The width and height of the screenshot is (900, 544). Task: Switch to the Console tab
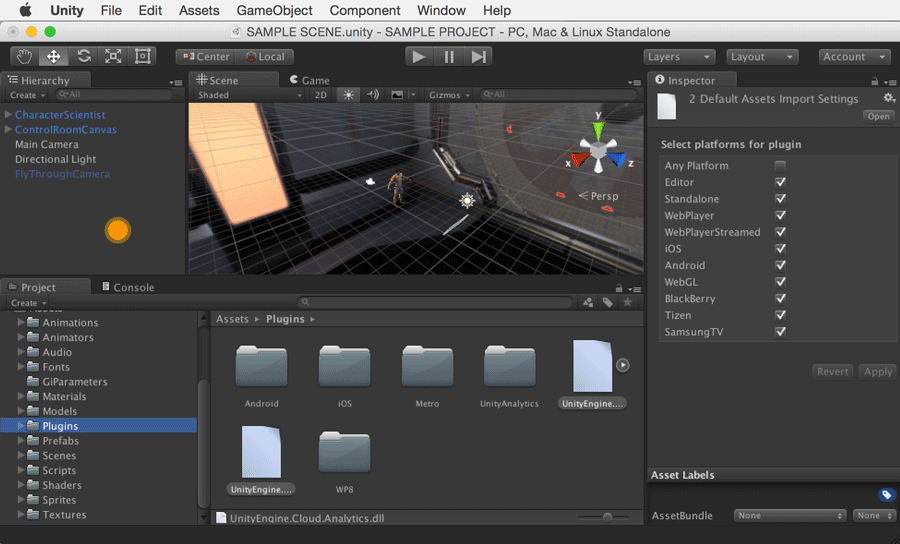pyautogui.click(x=133, y=287)
